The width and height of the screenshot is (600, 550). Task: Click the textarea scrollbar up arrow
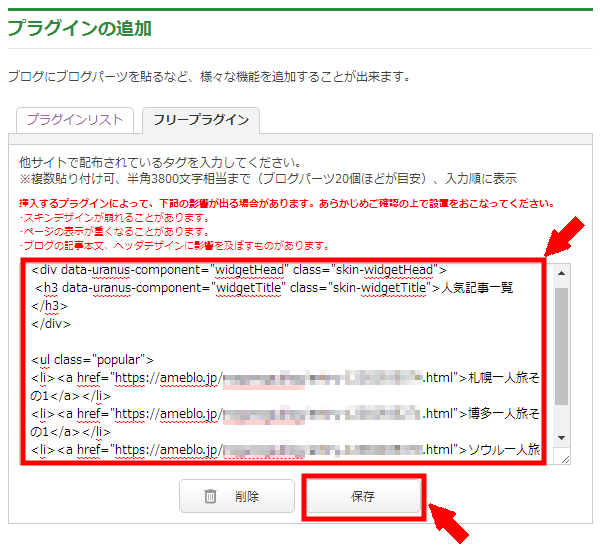pyautogui.click(x=561, y=273)
